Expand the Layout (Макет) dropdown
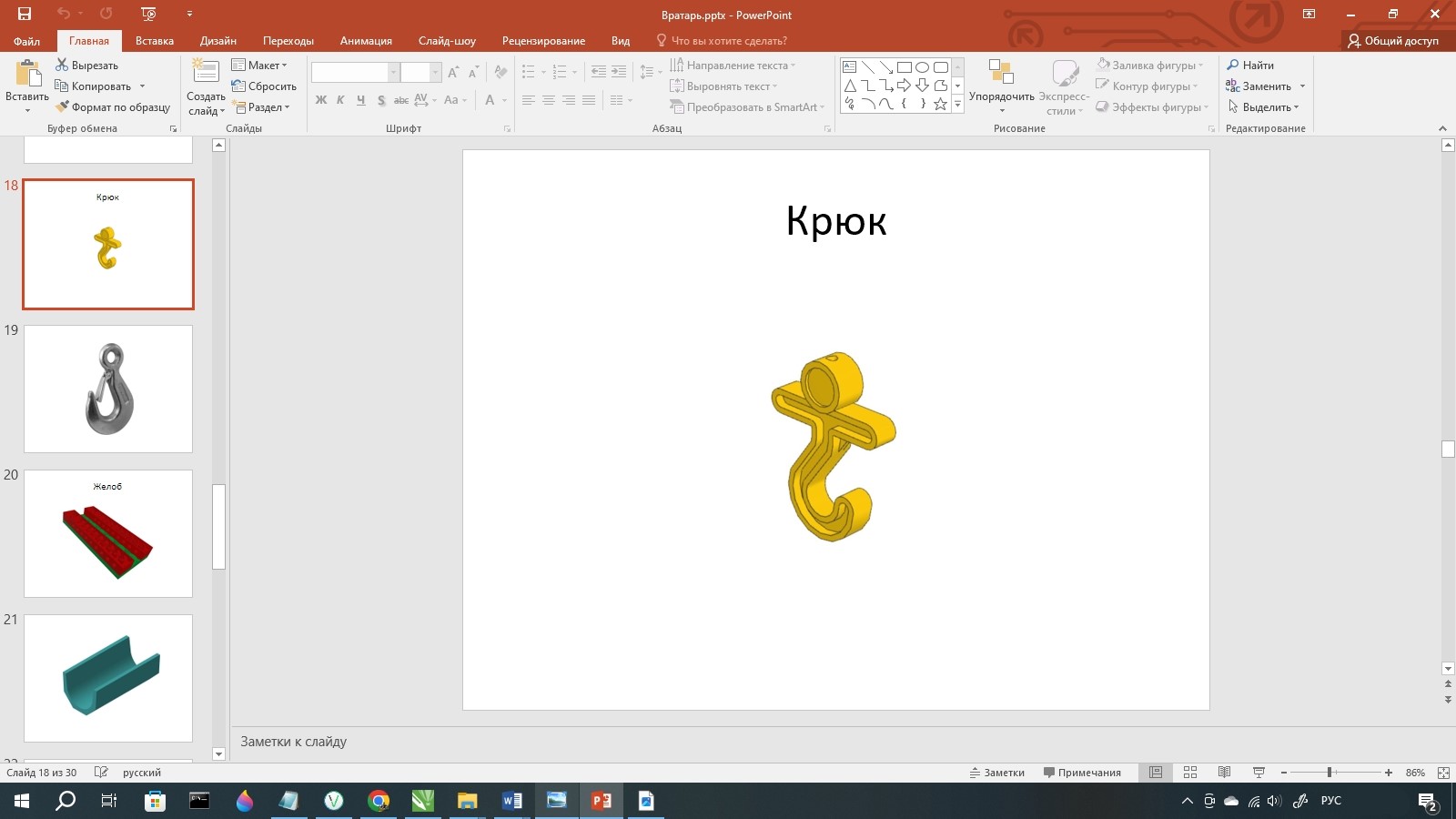This screenshot has width=1456, height=819. pyautogui.click(x=259, y=66)
